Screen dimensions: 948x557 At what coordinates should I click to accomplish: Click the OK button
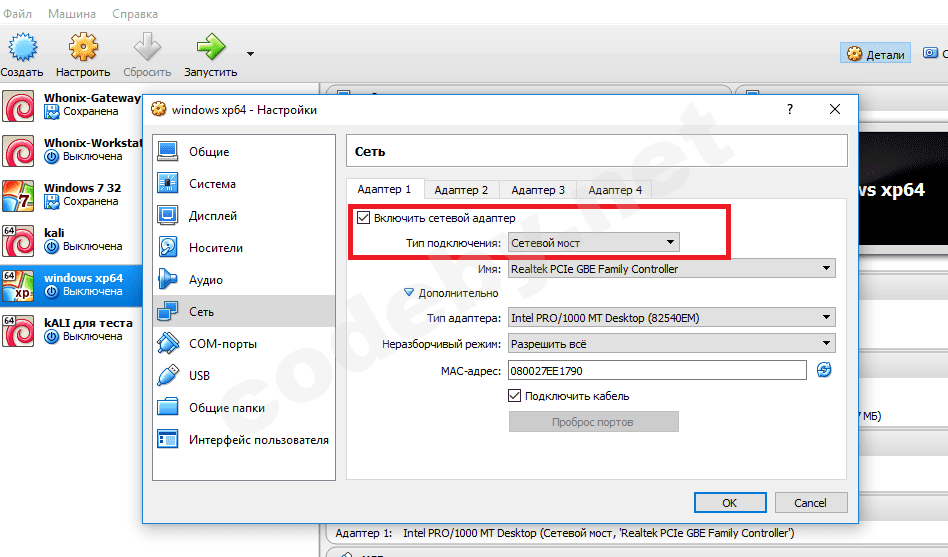coord(730,503)
